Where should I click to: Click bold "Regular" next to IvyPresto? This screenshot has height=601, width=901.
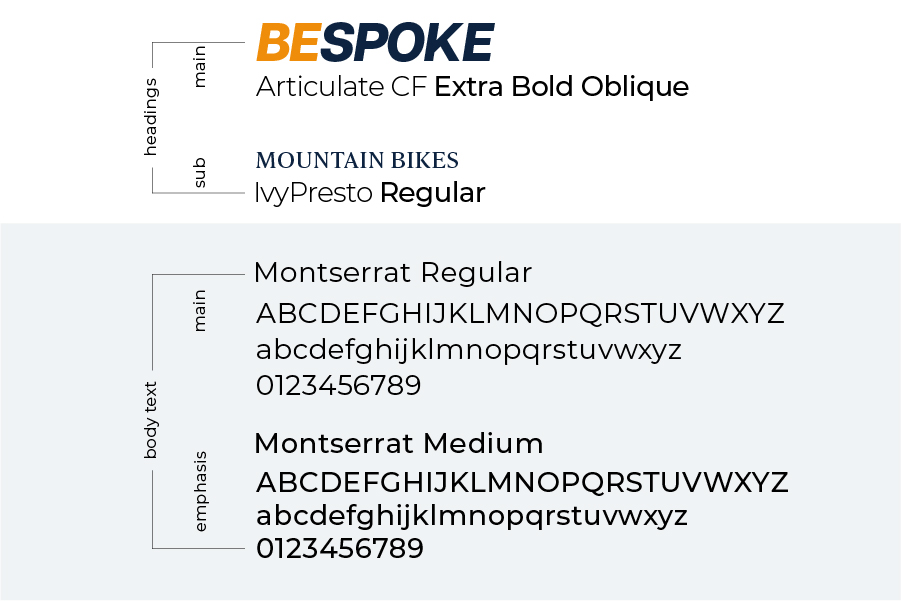click(432, 193)
